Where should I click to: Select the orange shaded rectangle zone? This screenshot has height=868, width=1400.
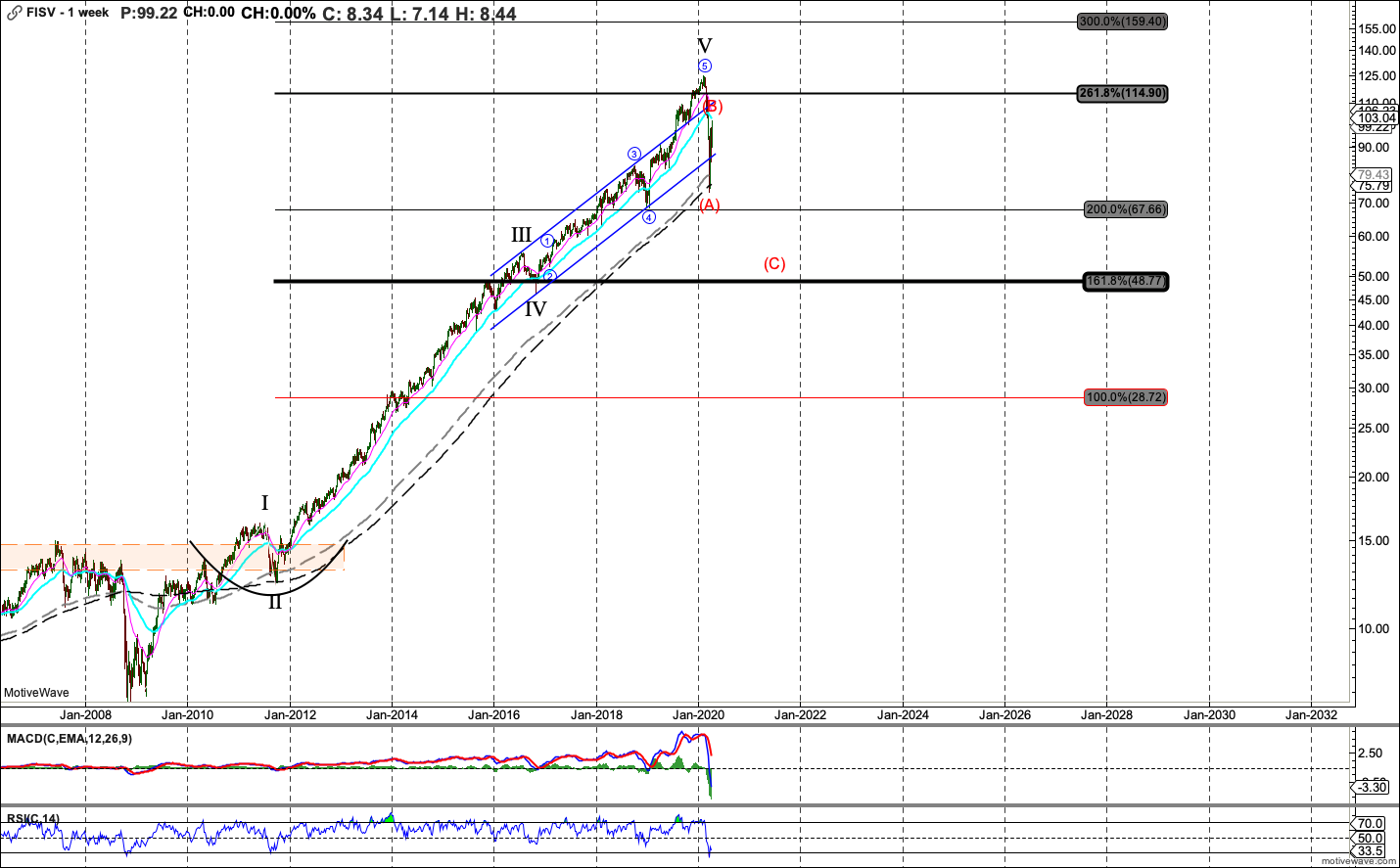coord(172,557)
